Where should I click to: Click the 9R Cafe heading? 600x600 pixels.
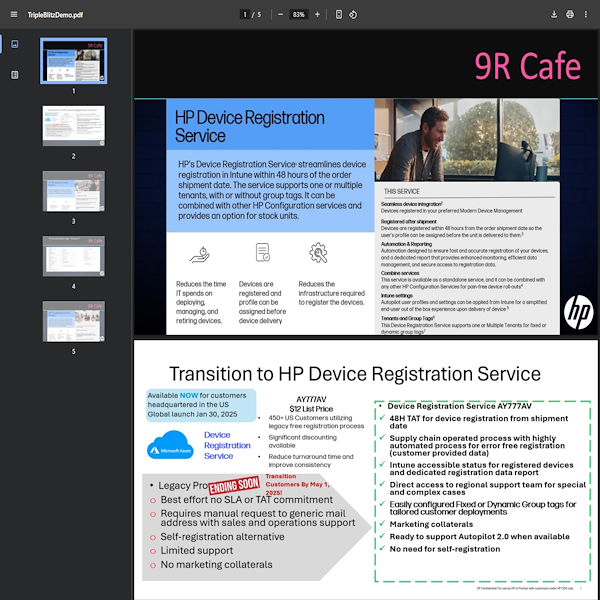point(527,66)
